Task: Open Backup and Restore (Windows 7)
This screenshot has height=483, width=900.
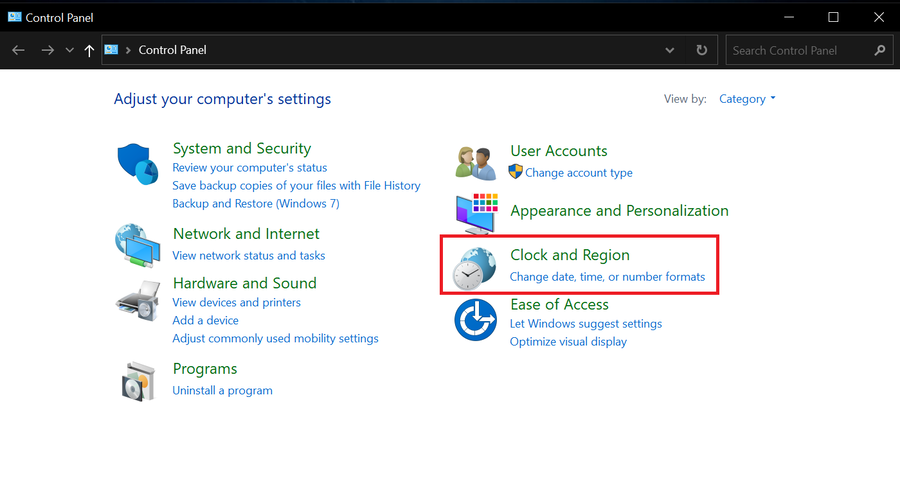Action: (x=255, y=203)
